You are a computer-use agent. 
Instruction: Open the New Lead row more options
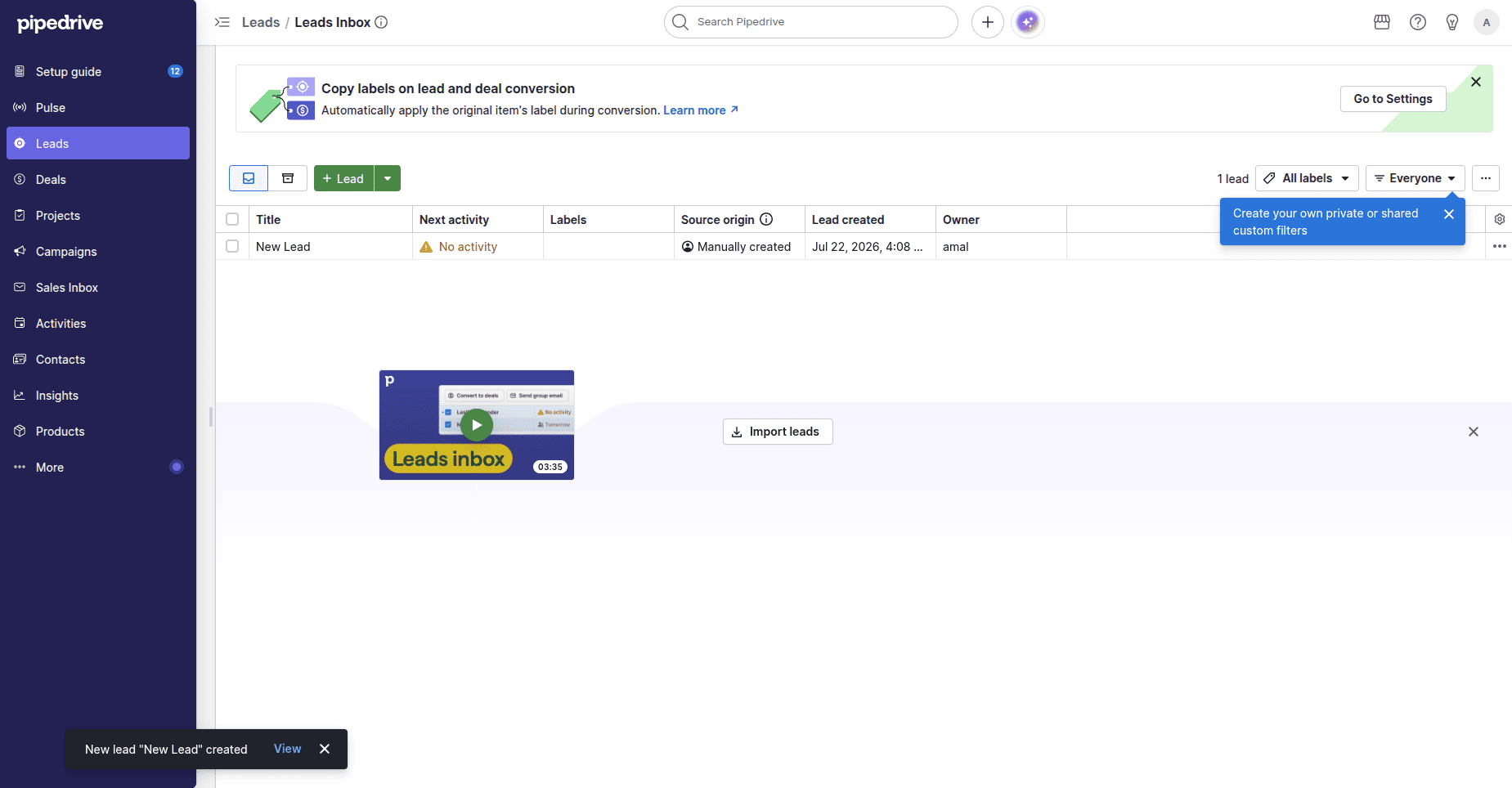pos(1500,246)
